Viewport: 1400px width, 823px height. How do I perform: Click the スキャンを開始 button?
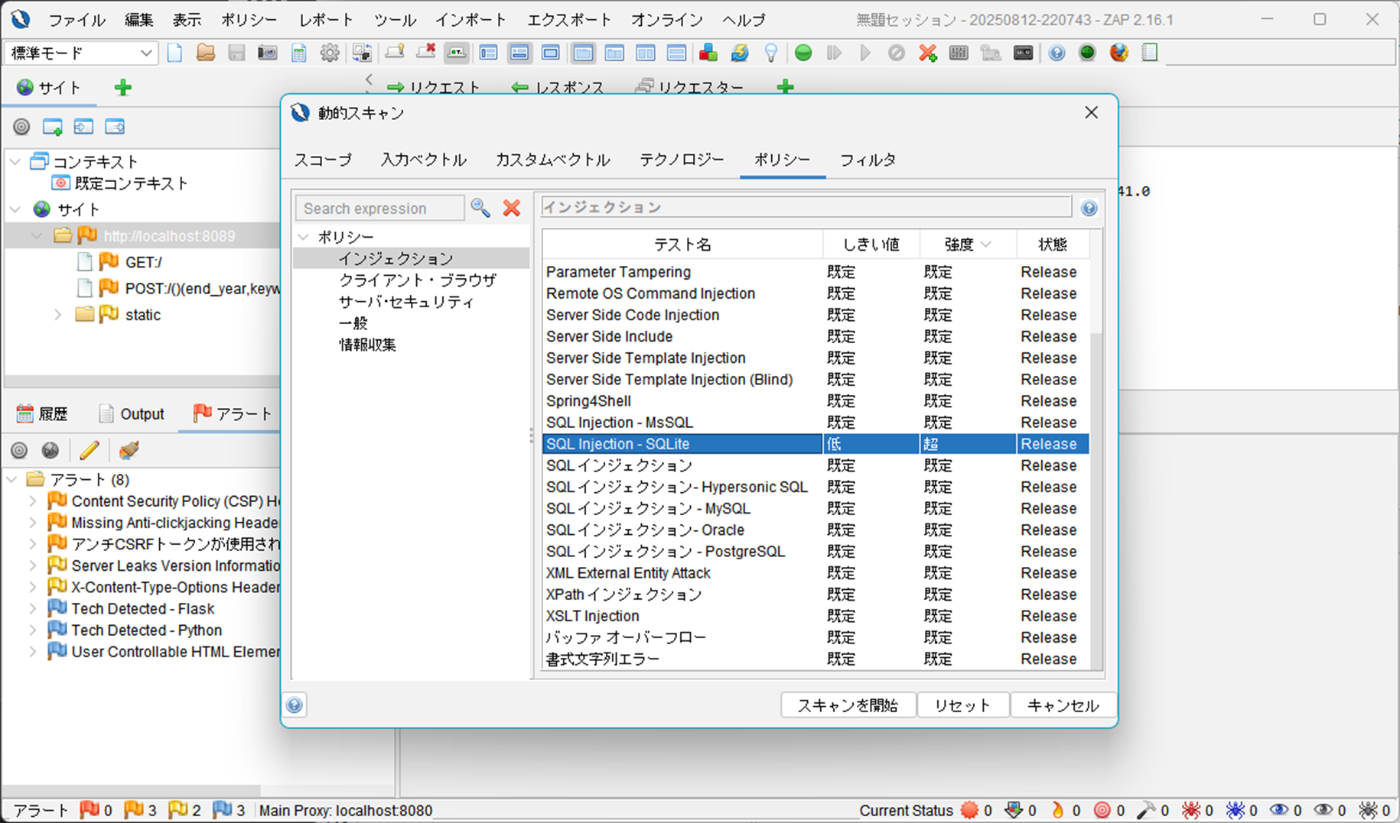(848, 705)
